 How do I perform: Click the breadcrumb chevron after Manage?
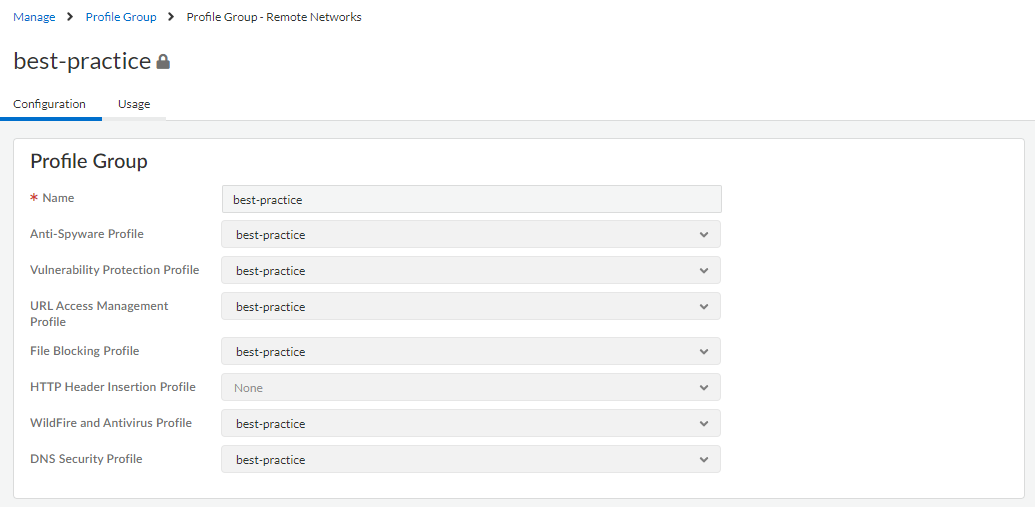coord(71,17)
